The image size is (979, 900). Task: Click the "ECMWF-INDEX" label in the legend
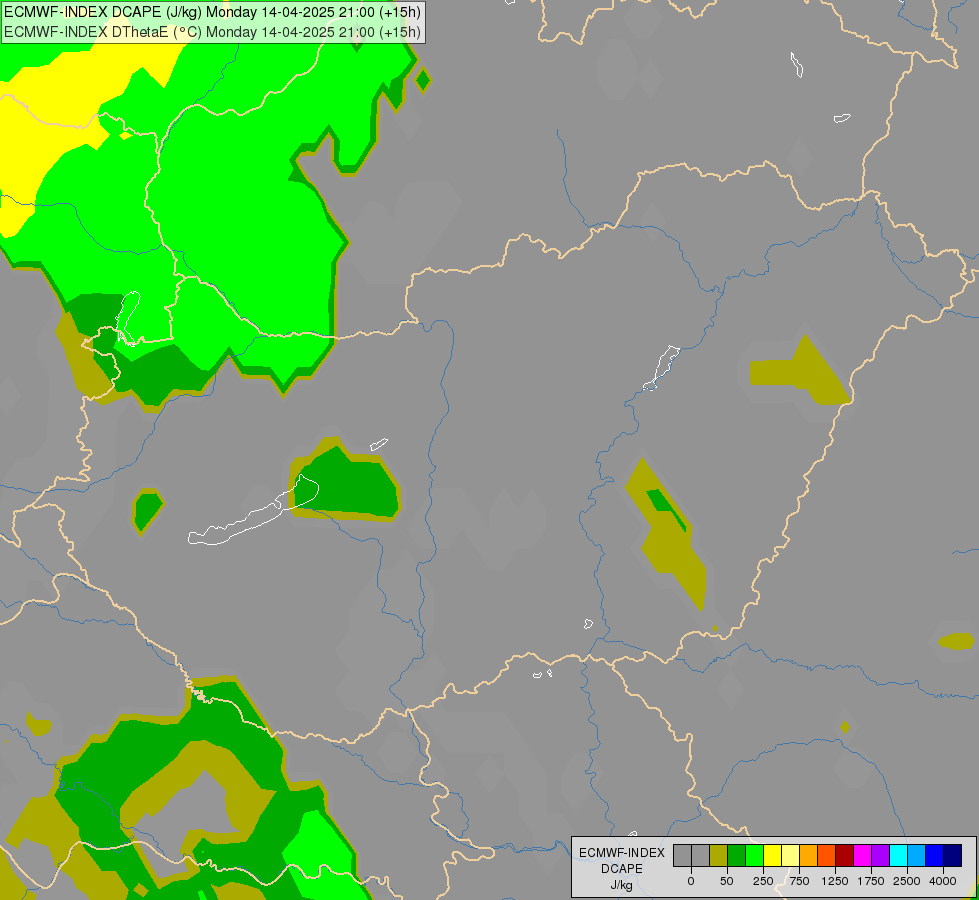point(622,853)
